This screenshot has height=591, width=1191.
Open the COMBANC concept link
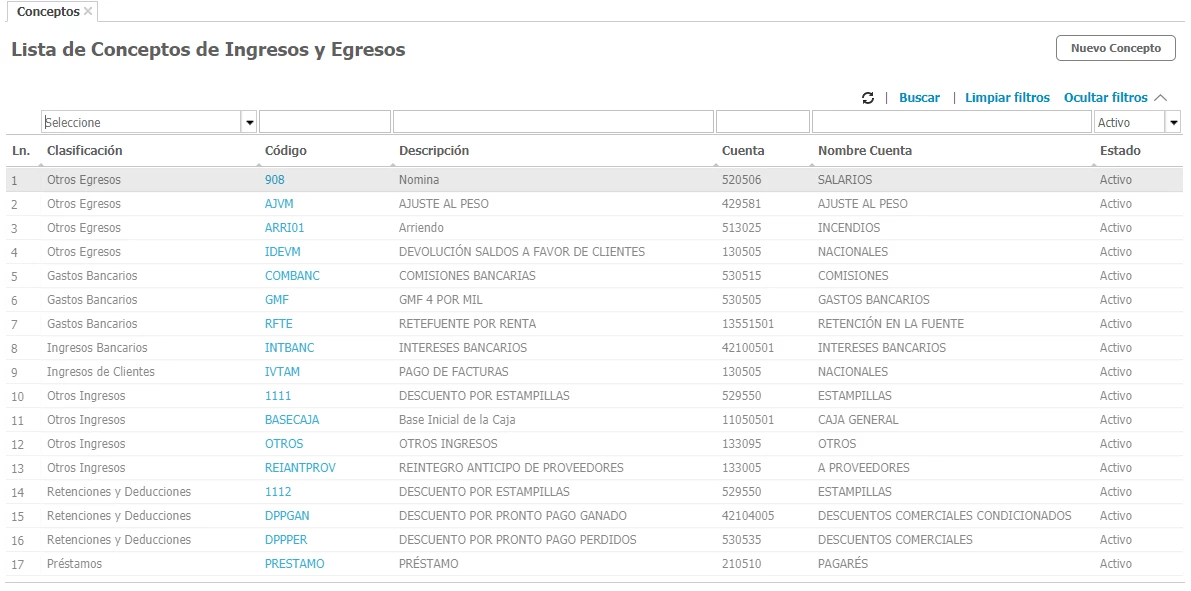coord(292,276)
